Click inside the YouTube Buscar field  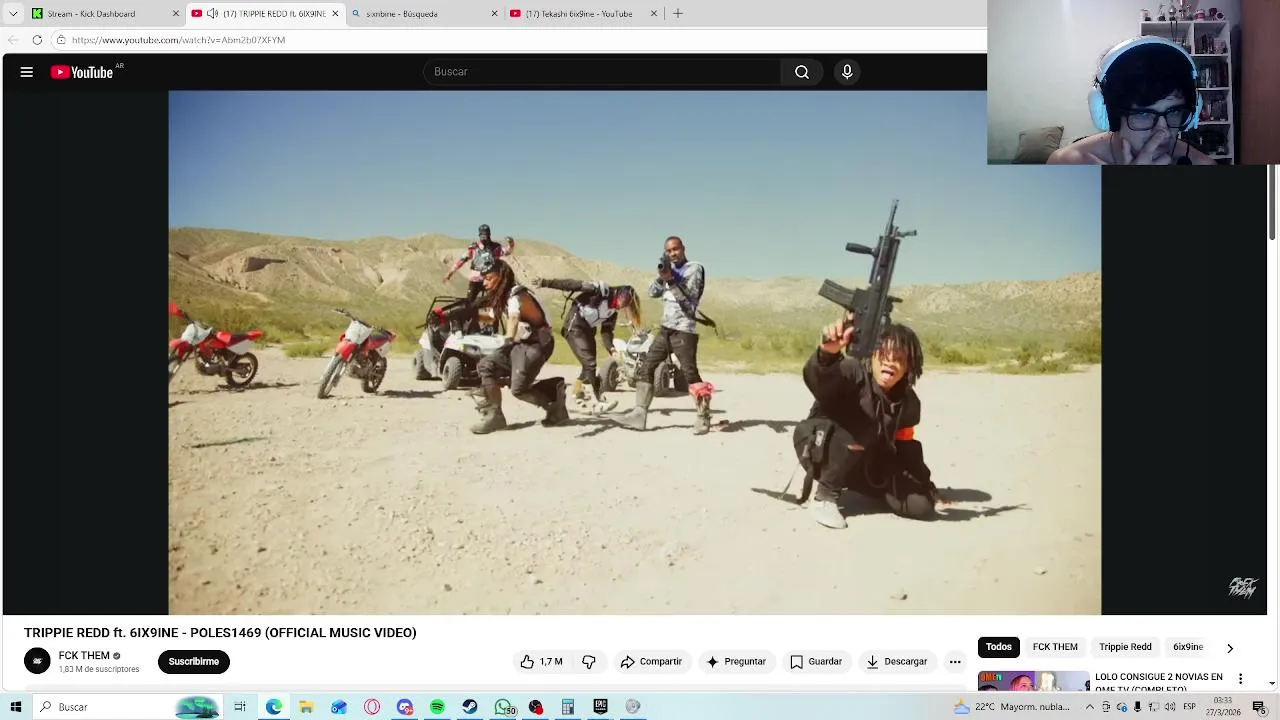601,72
